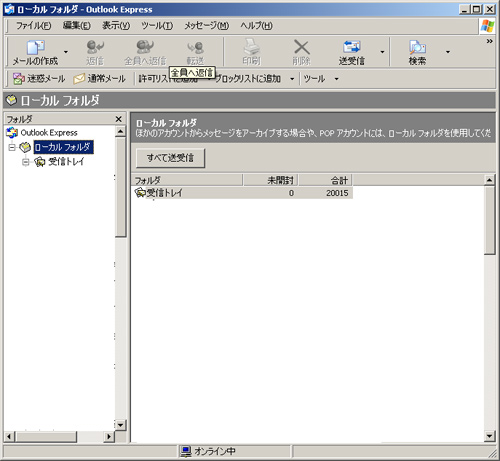Open the メッセージ(M) menu
The image size is (500, 461).
(207, 26)
